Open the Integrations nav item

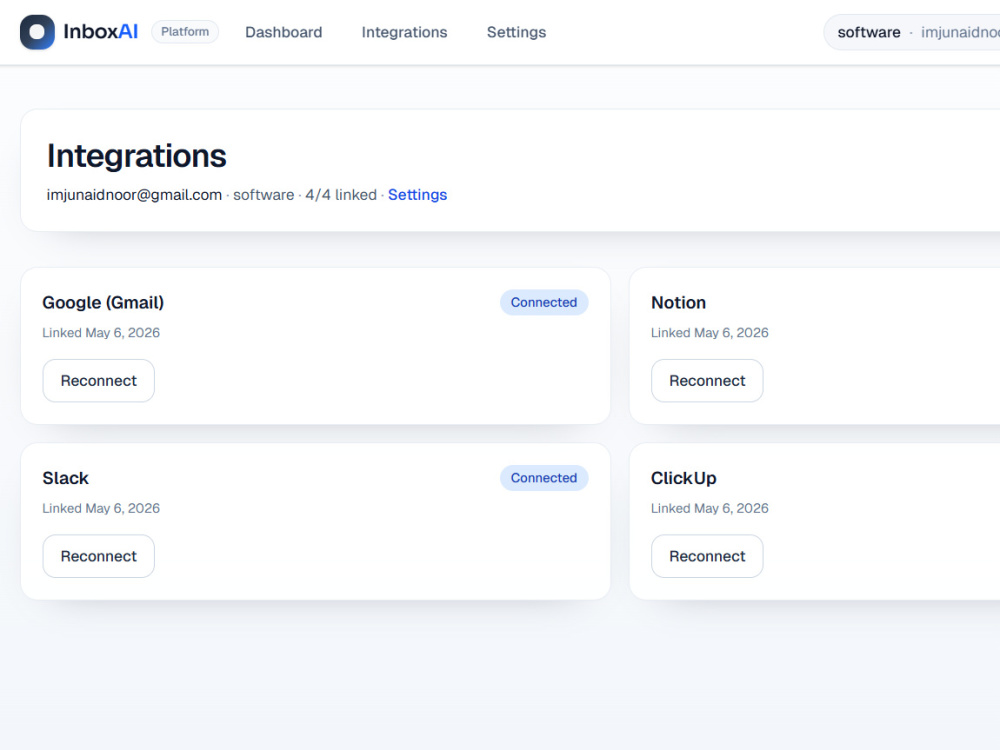pos(404,32)
